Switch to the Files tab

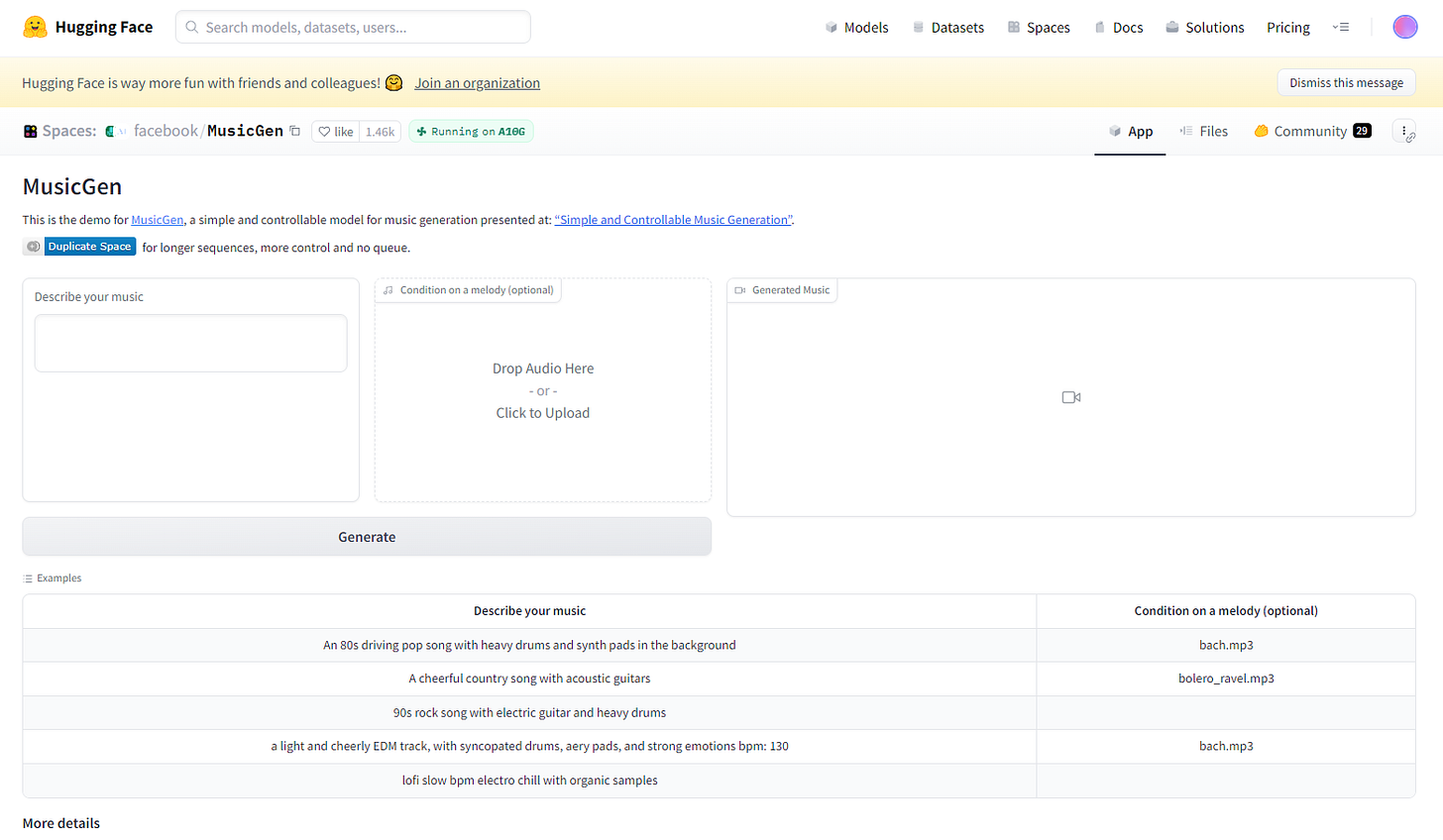click(x=1203, y=131)
